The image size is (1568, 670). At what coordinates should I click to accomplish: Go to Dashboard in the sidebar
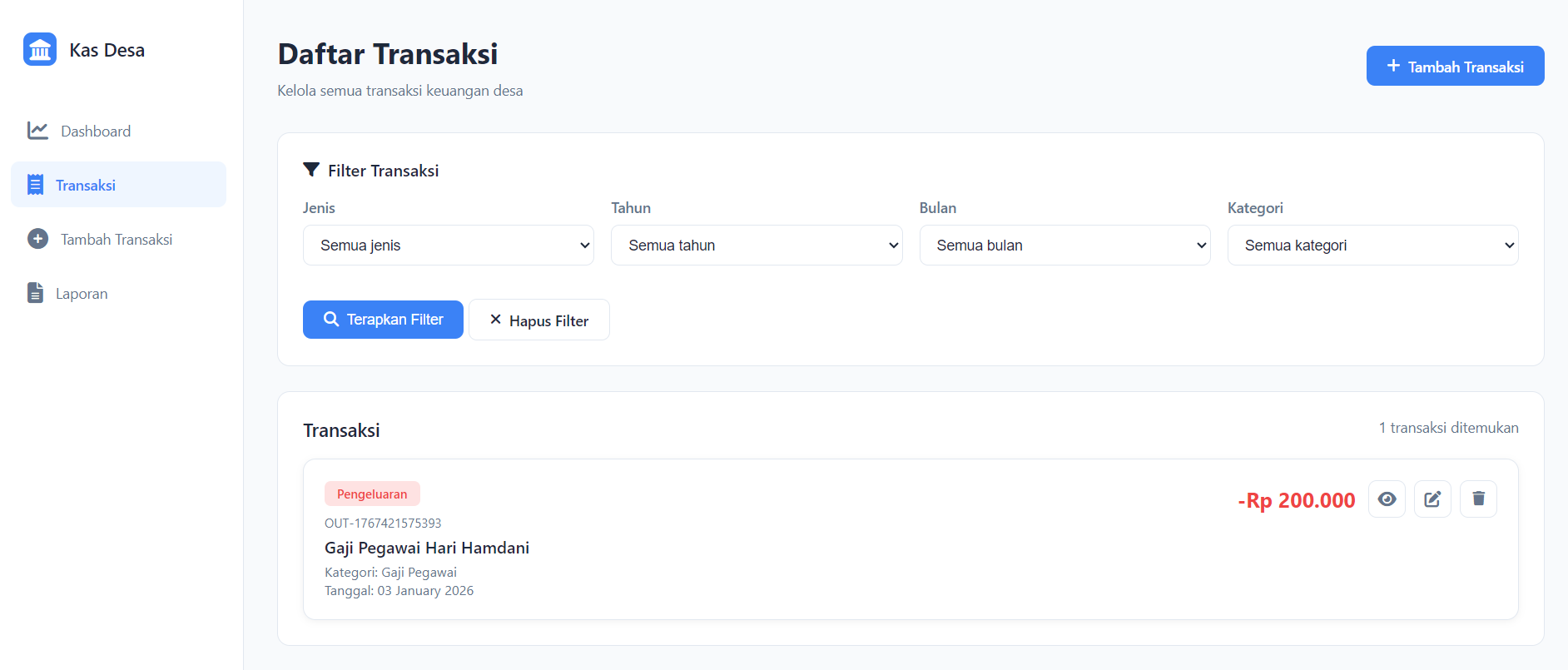click(118, 131)
